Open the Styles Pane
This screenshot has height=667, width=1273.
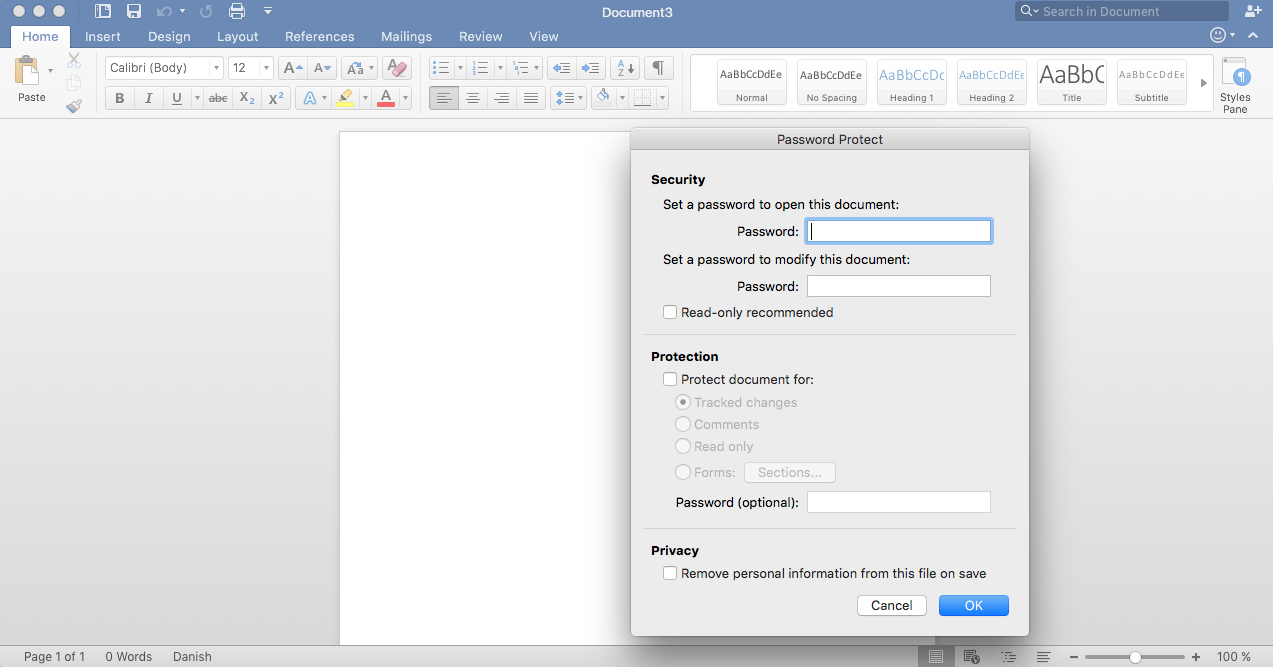(1235, 84)
